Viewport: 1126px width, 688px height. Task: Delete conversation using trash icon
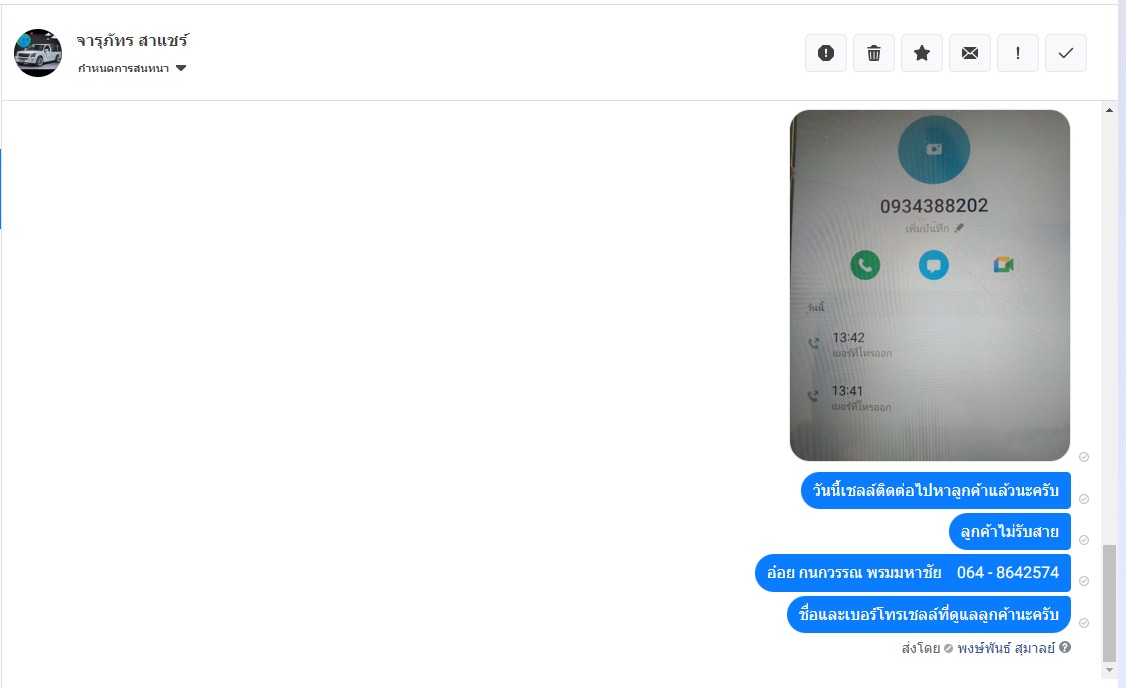(x=874, y=53)
